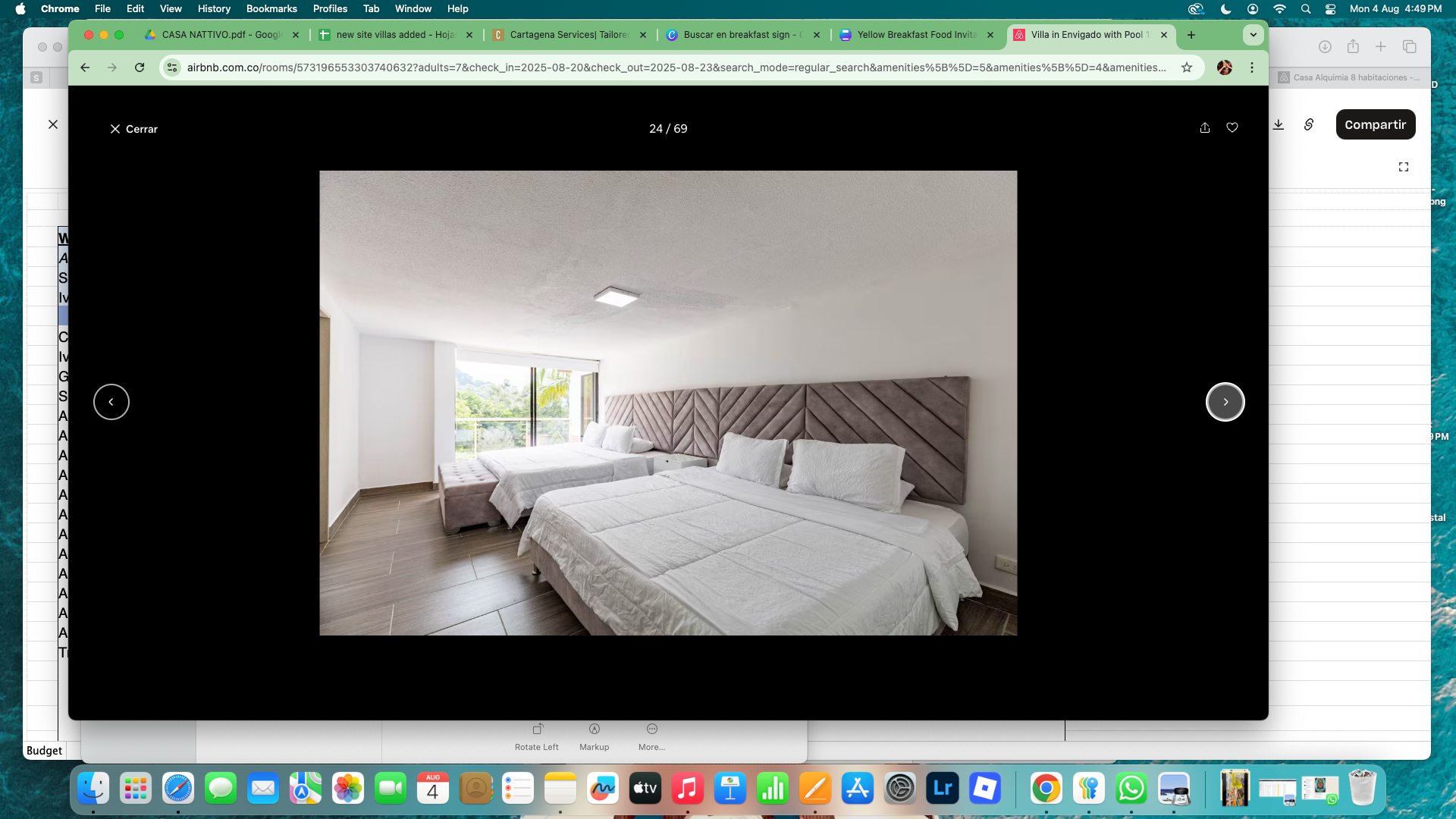
Task: Switch to Cartagena Services tab
Action: [569, 35]
